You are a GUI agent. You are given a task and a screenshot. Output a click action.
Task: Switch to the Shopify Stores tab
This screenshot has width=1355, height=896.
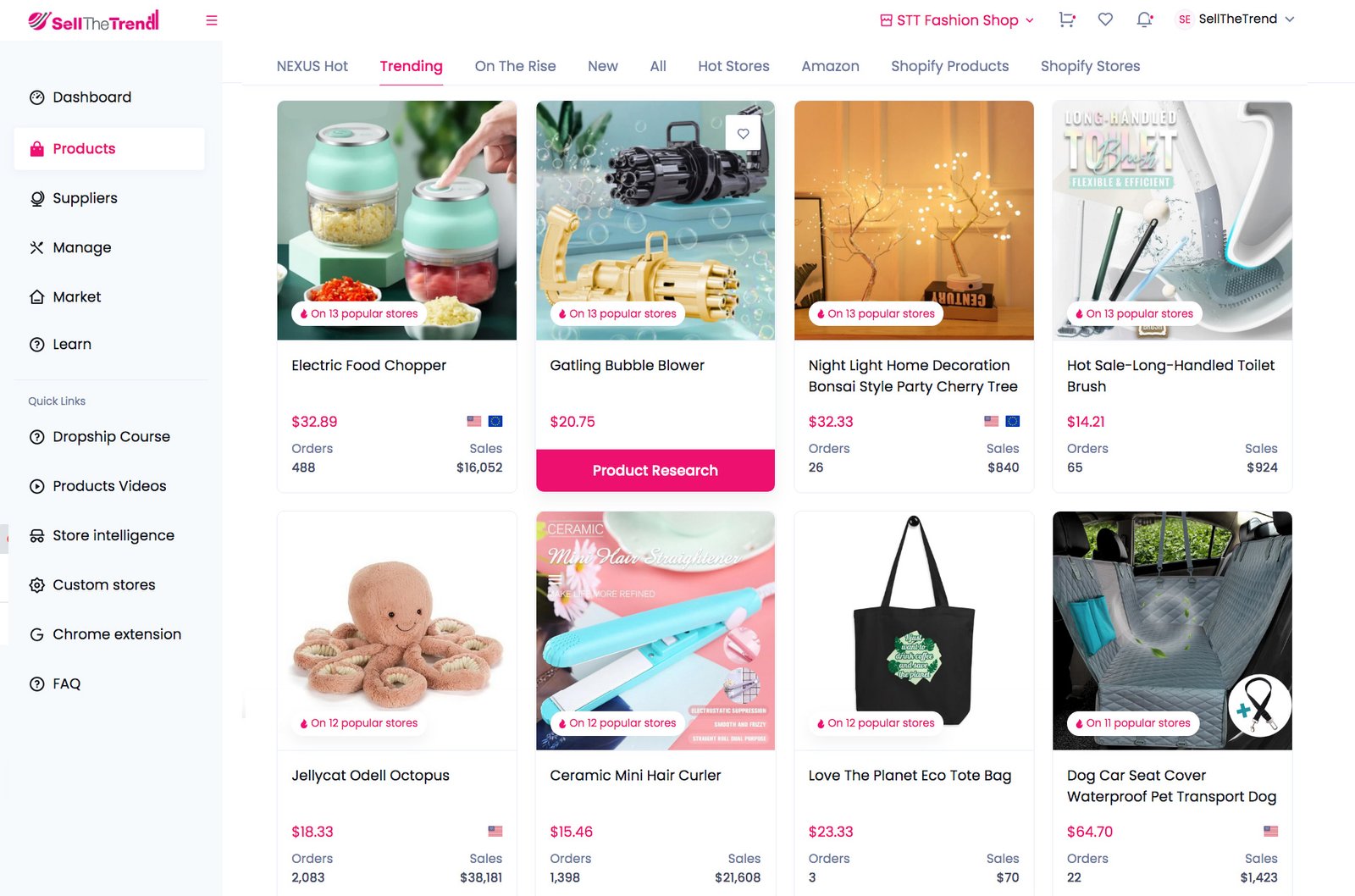click(x=1090, y=66)
